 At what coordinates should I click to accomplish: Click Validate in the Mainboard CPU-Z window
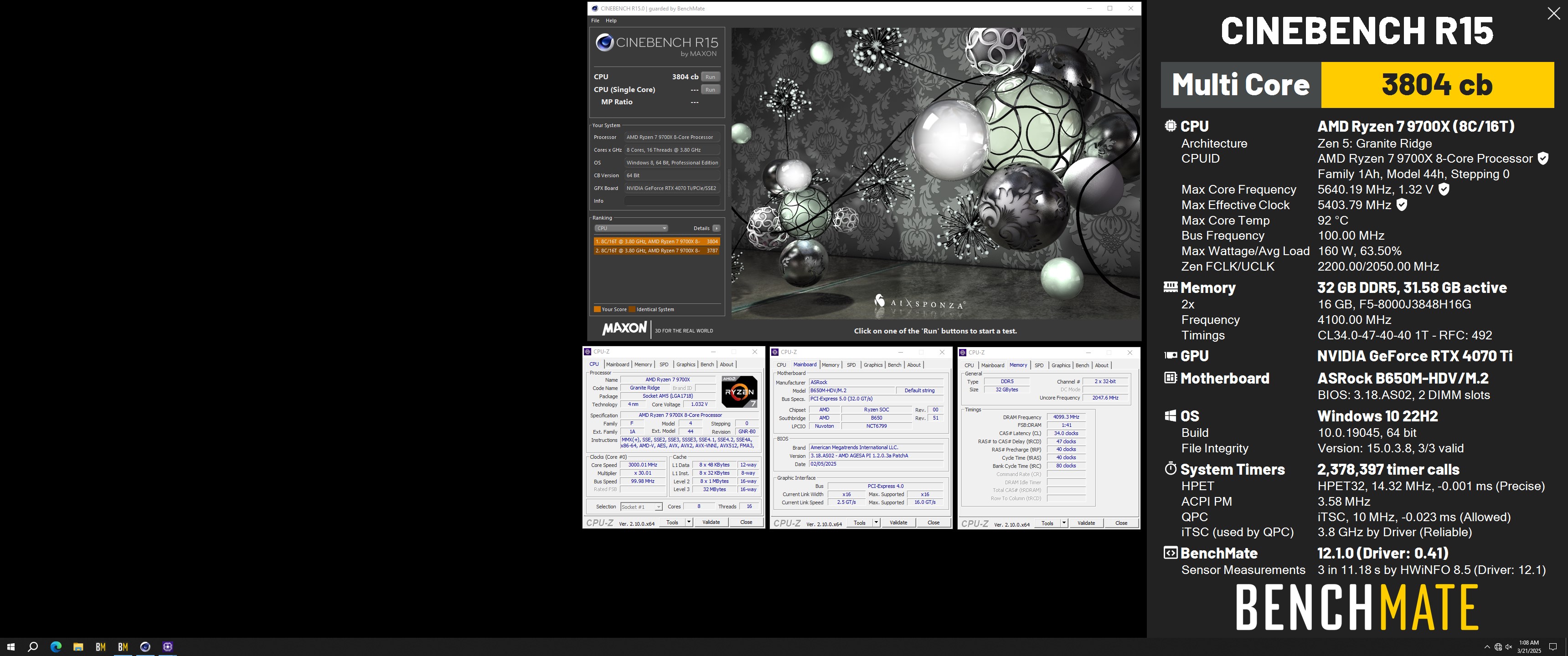(898, 523)
